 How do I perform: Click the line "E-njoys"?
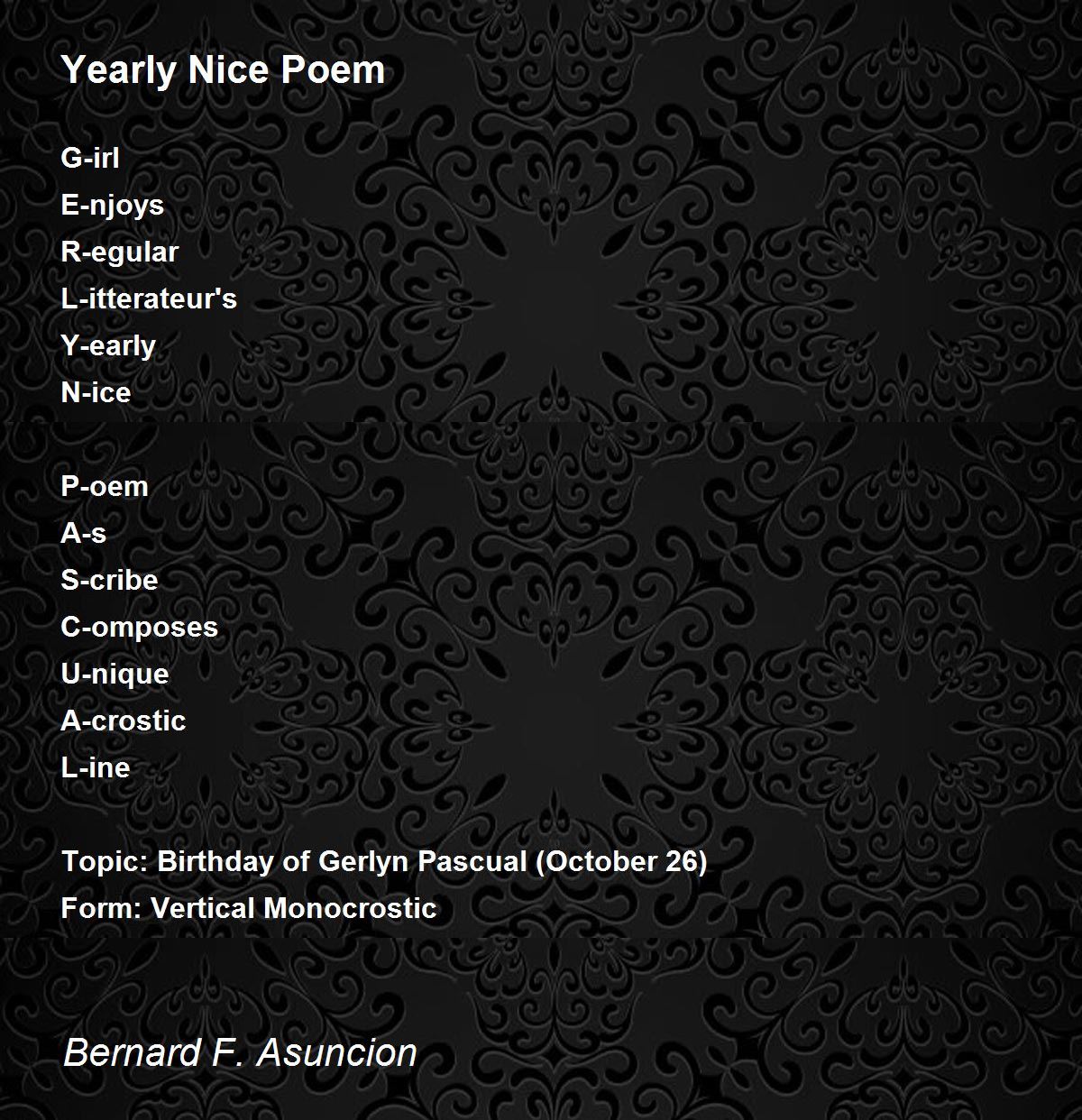point(112,206)
